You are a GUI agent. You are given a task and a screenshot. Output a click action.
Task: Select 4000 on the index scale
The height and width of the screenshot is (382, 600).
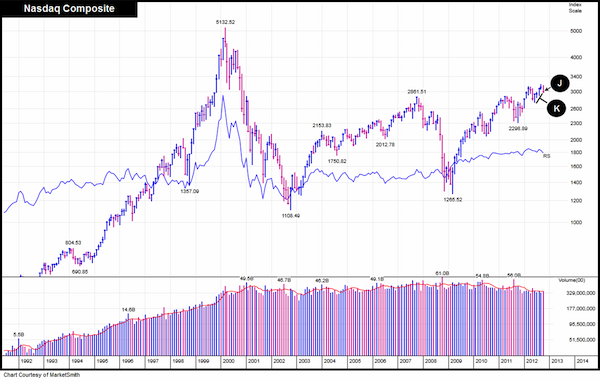(x=576, y=57)
